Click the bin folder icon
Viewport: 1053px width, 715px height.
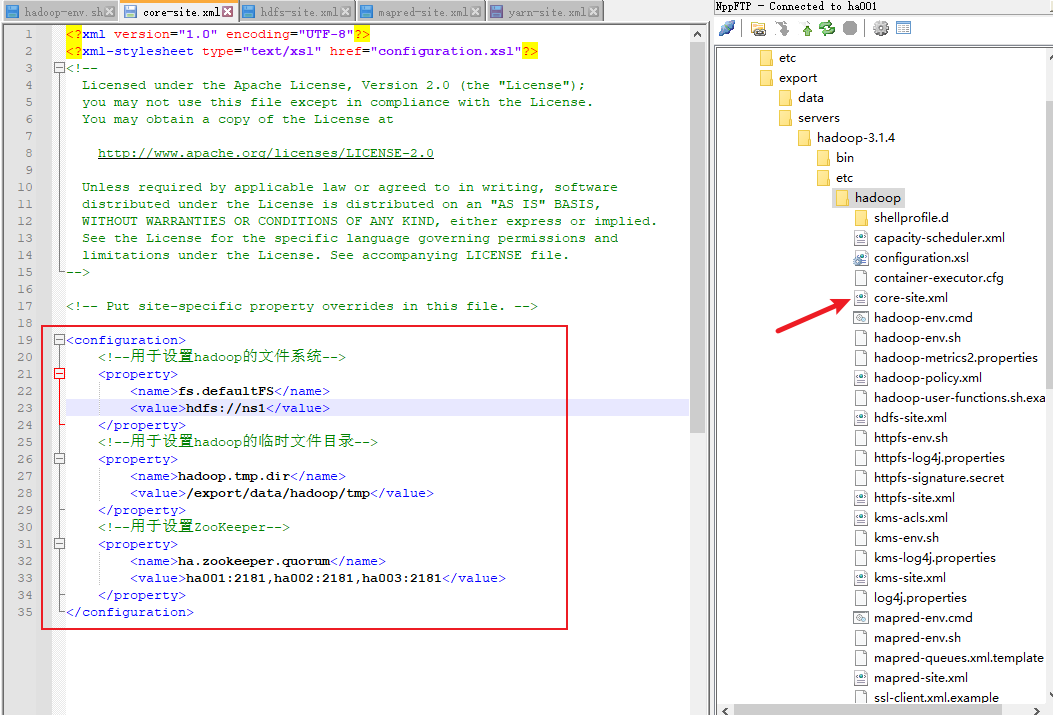pyautogui.click(x=823, y=158)
